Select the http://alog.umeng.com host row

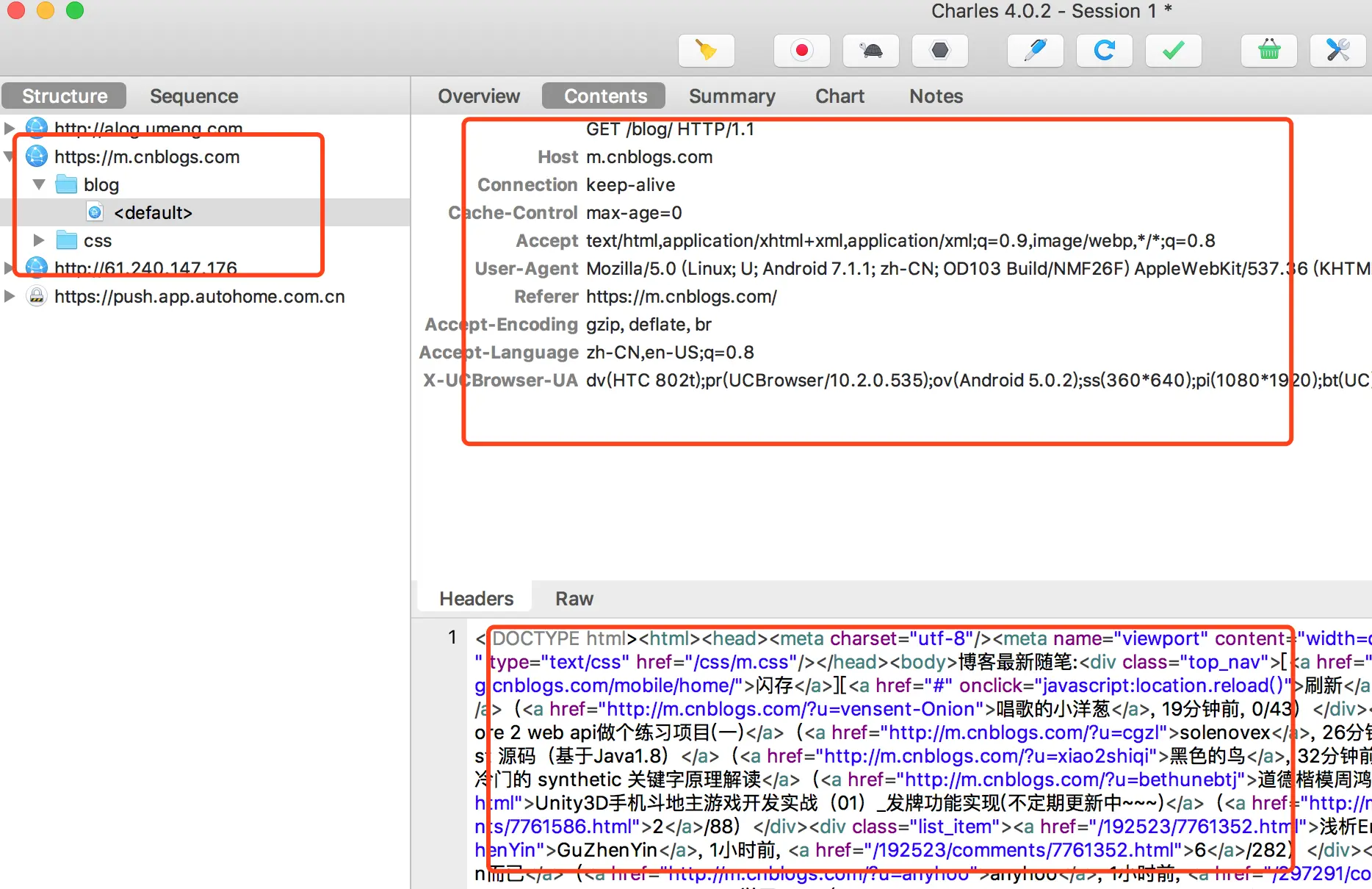[205, 129]
